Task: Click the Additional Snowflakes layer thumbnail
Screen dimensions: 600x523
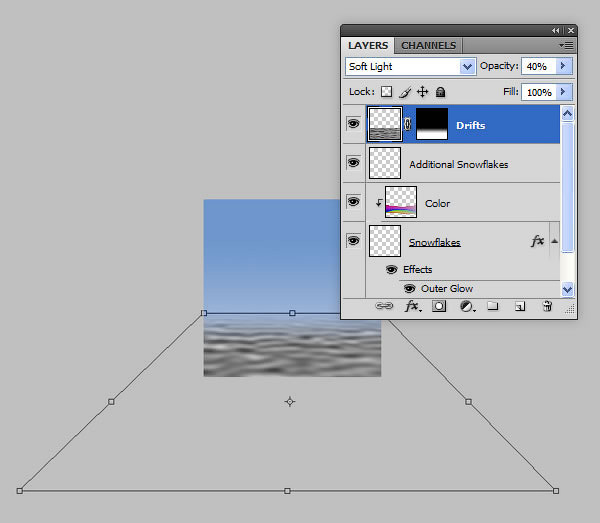Action: point(385,163)
